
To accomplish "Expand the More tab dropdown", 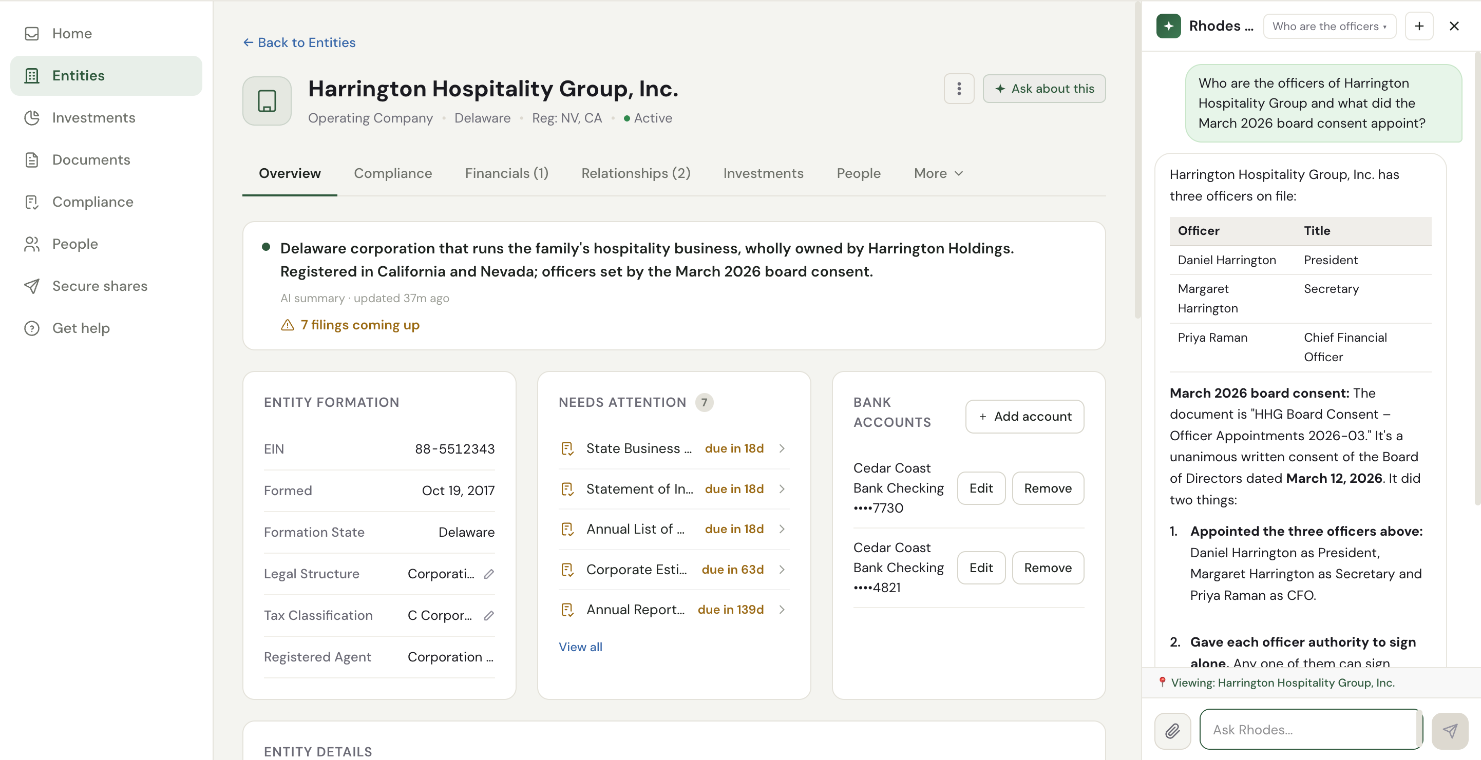I will pyautogui.click(x=939, y=173).
